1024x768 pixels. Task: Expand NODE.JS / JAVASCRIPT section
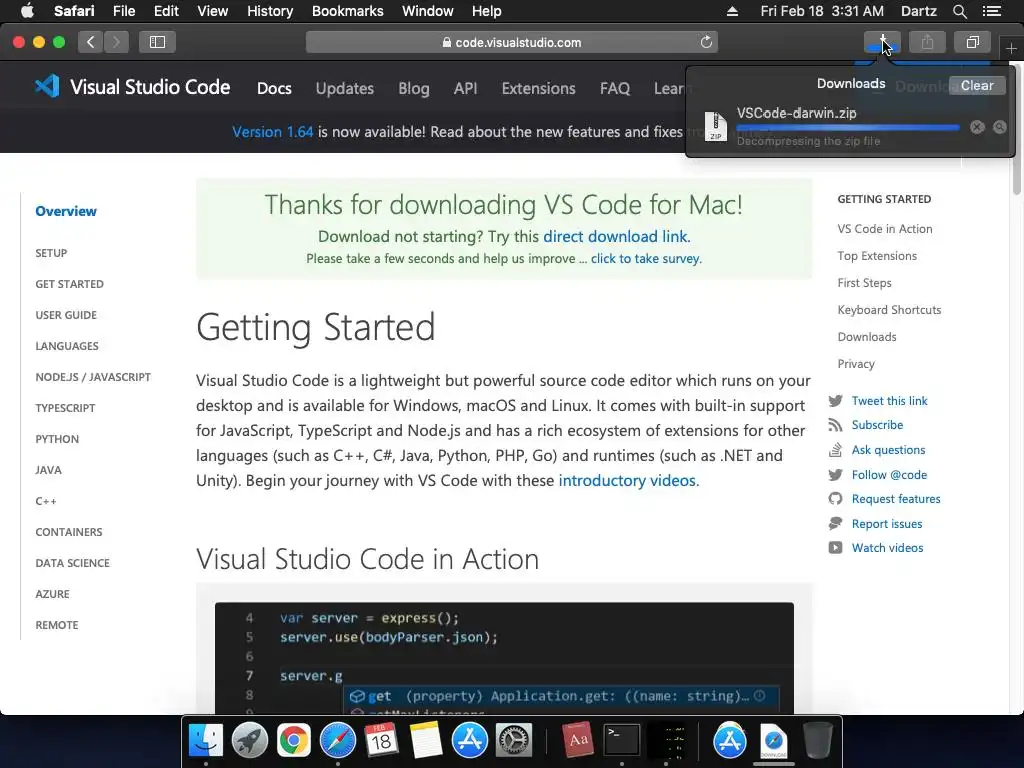(x=93, y=377)
